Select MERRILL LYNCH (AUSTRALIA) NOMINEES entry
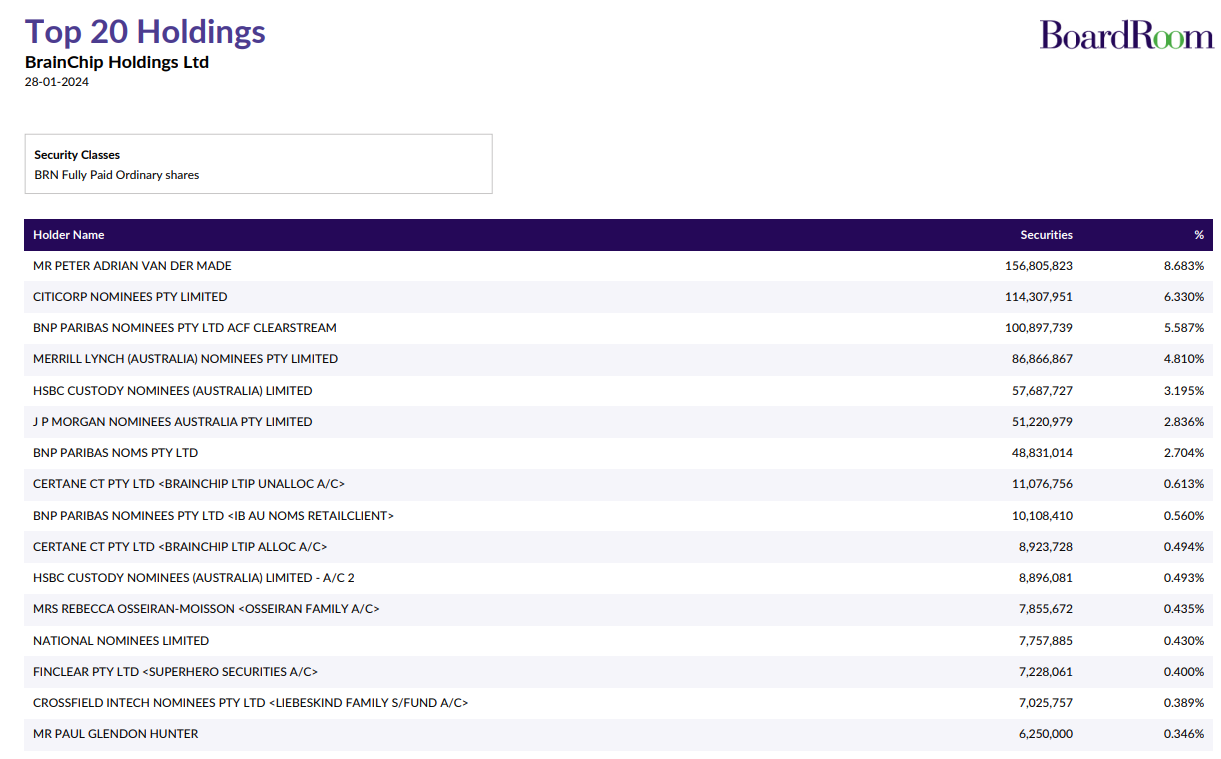This screenshot has height=759, width=1221. click(185, 359)
